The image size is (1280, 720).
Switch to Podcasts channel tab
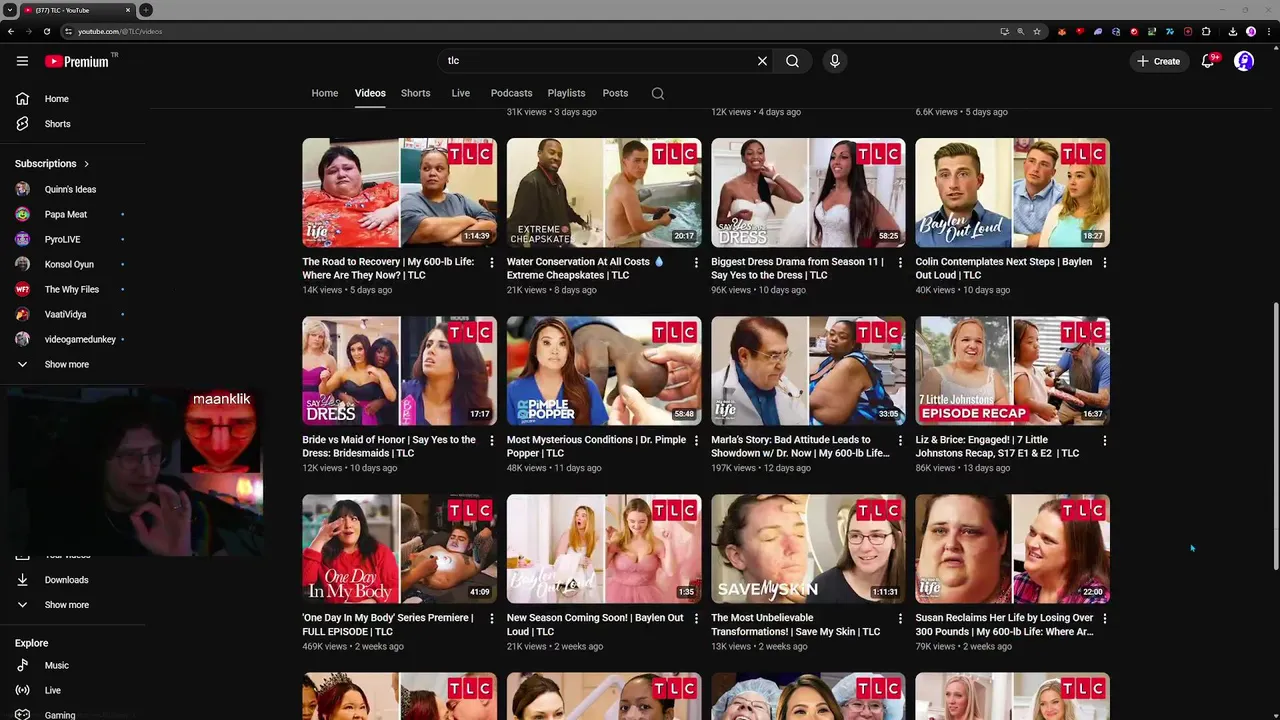coord(511,93)
